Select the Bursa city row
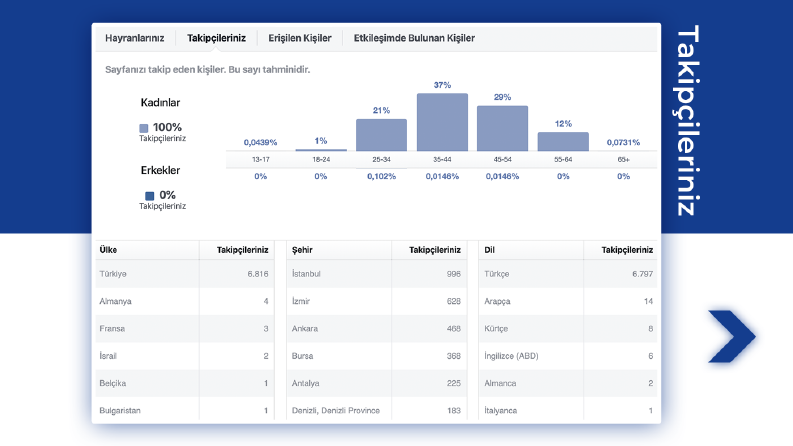This screenshot has height=446, width=793. [377, 356]
